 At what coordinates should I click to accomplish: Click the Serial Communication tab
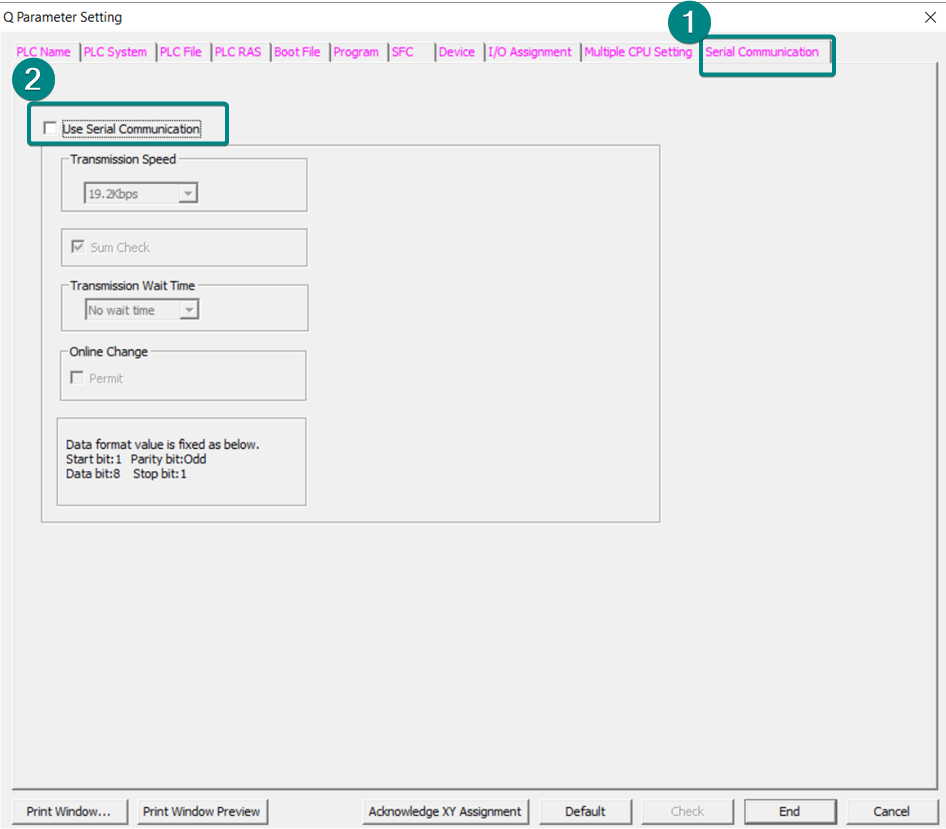(762, 52)
